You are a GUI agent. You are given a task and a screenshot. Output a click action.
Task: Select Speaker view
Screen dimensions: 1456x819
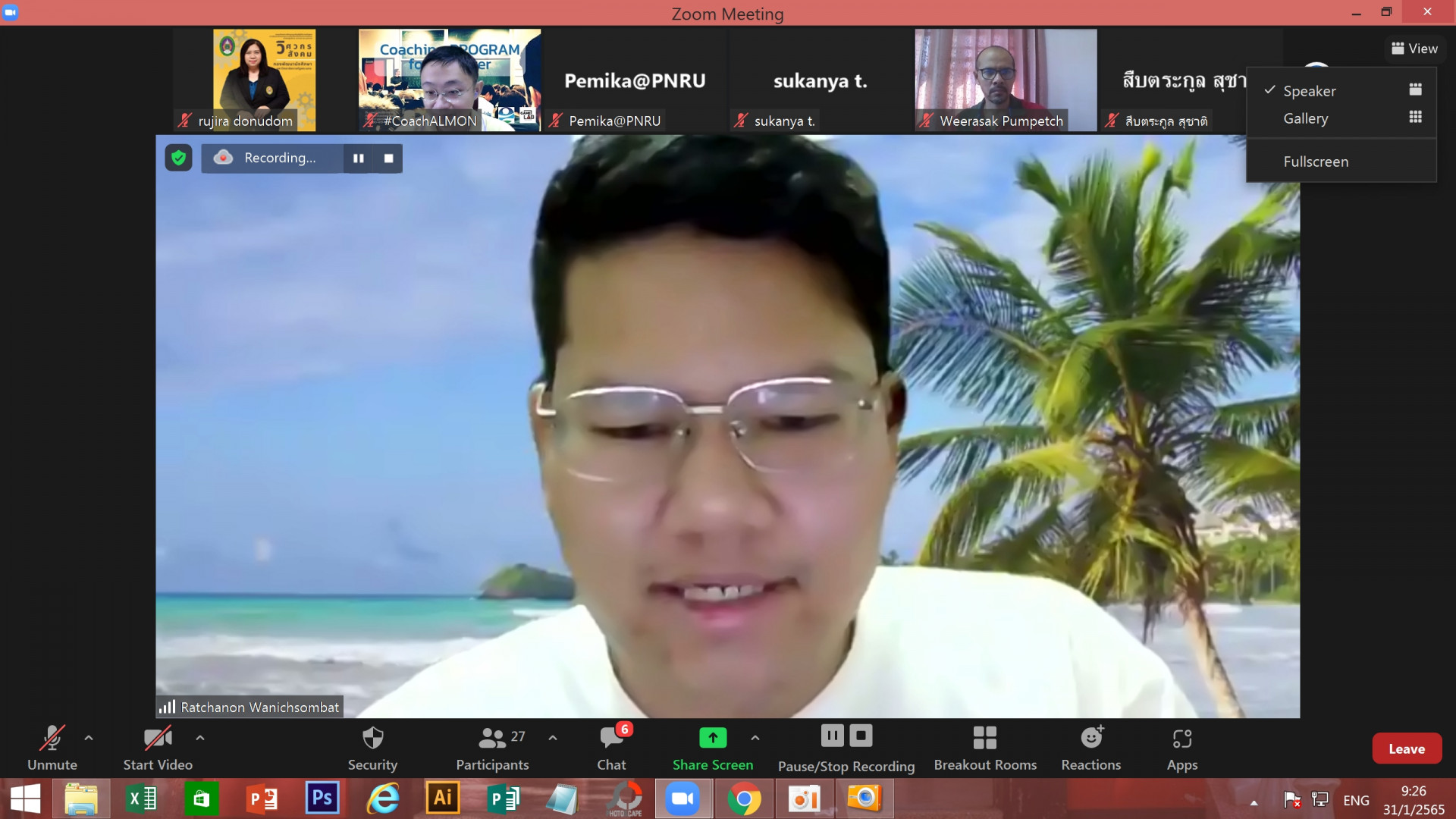pyautogui.click(x=1341, y=90)
